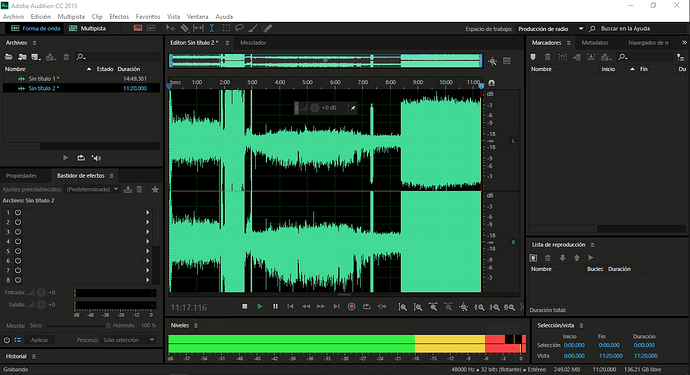Switch to Forma de onda view
The height and width of the screenshot is (375, 690).
click(35, 28)
